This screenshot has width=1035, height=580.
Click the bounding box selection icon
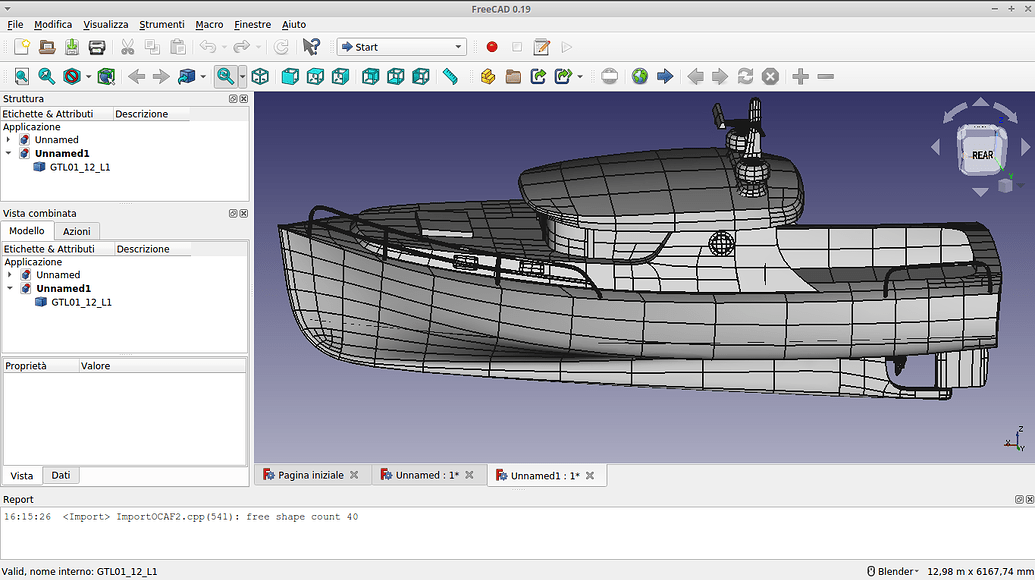pos(106,77)
